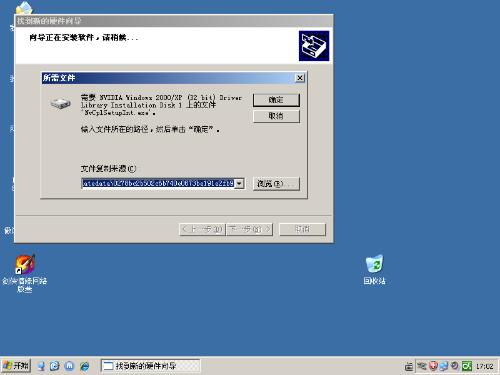Screen dimensions: 500x375
Task: Launch Internet Explorer from quick launch
Action: tap(85, 366)
